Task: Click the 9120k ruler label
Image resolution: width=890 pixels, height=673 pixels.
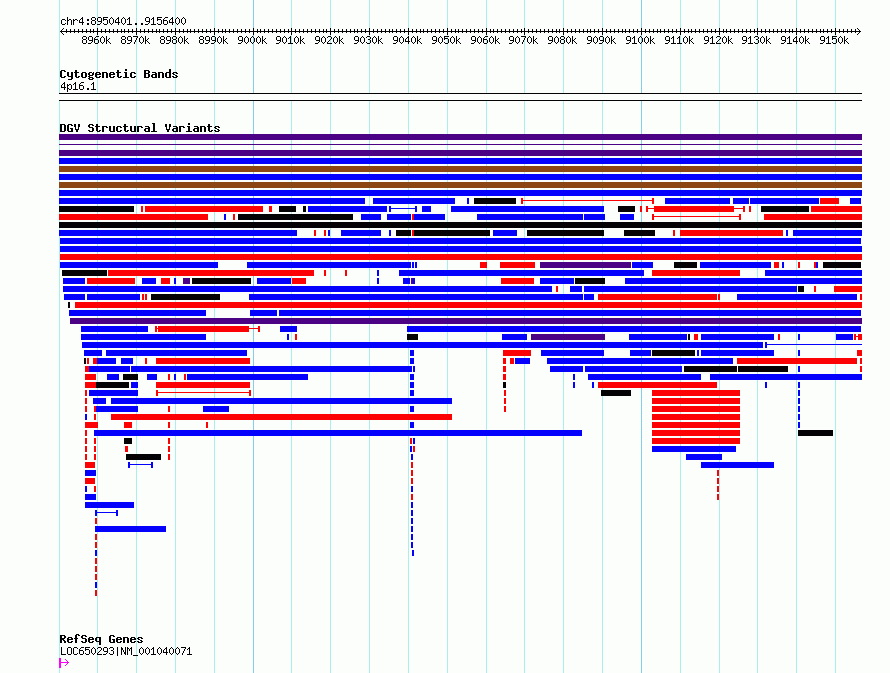Action: pos(717,40)
